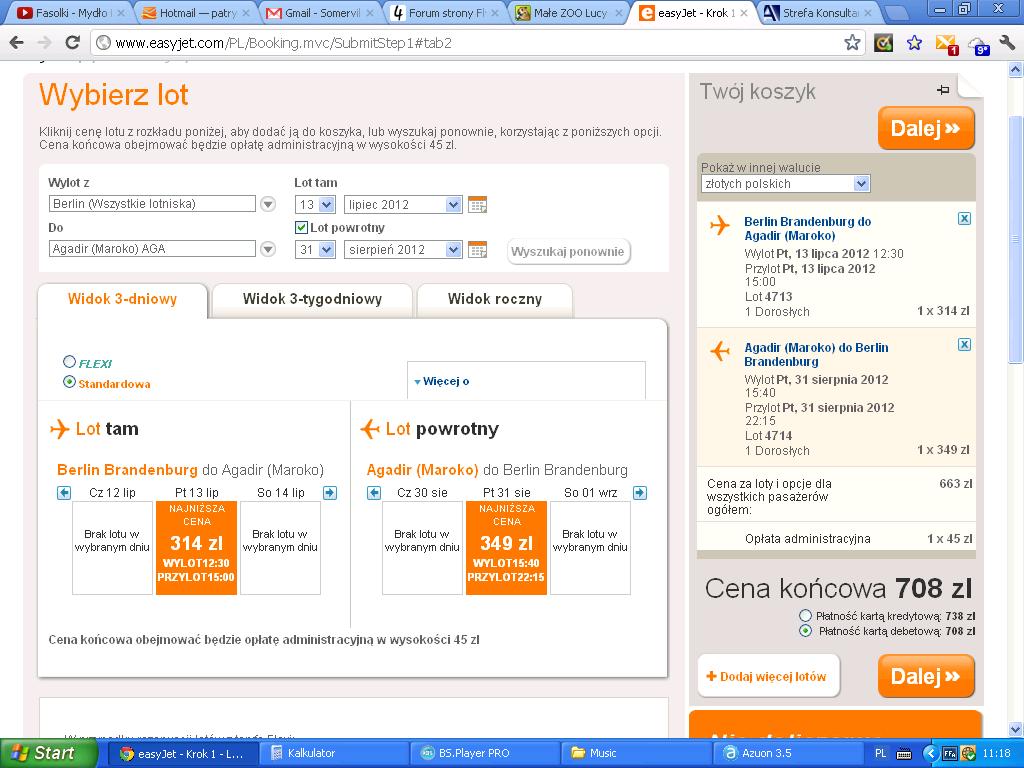Switch to Widok roczny tab

coord(495,300)
